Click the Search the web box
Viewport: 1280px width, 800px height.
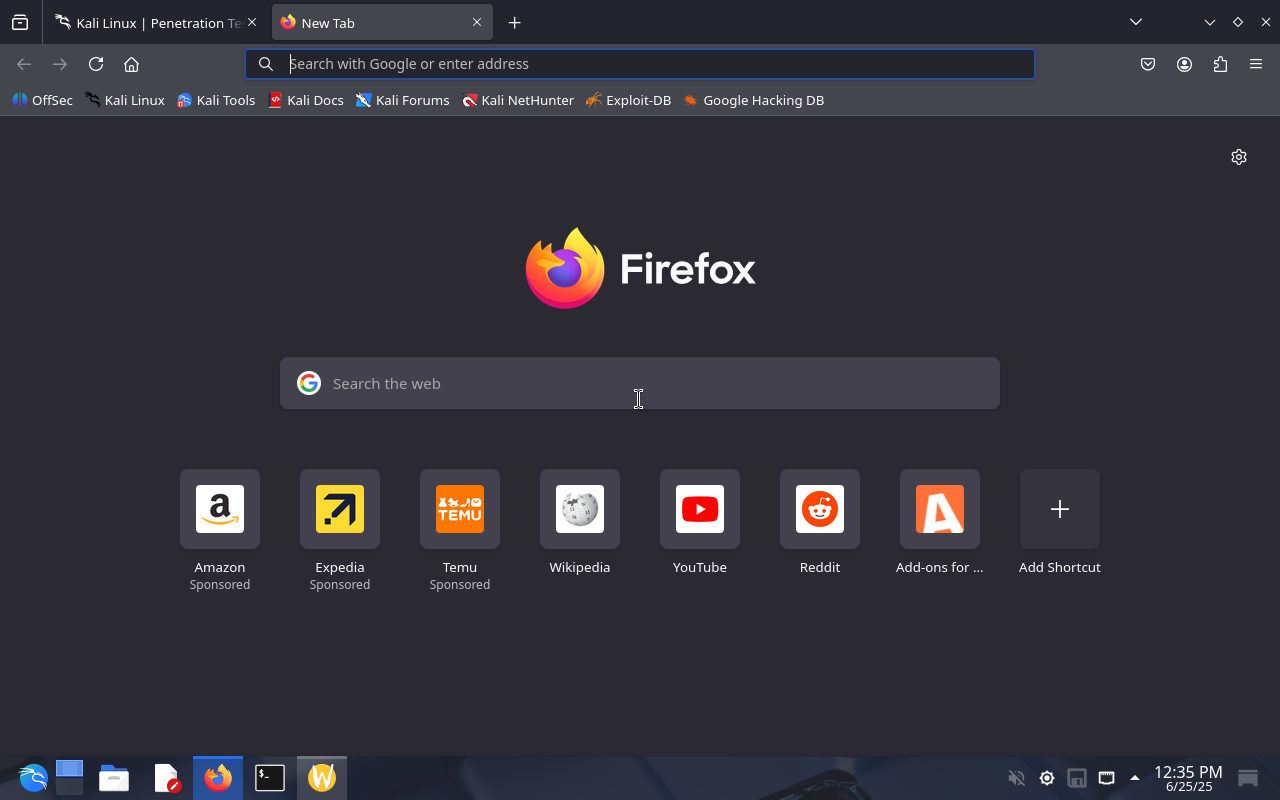[x=640, y=383]
